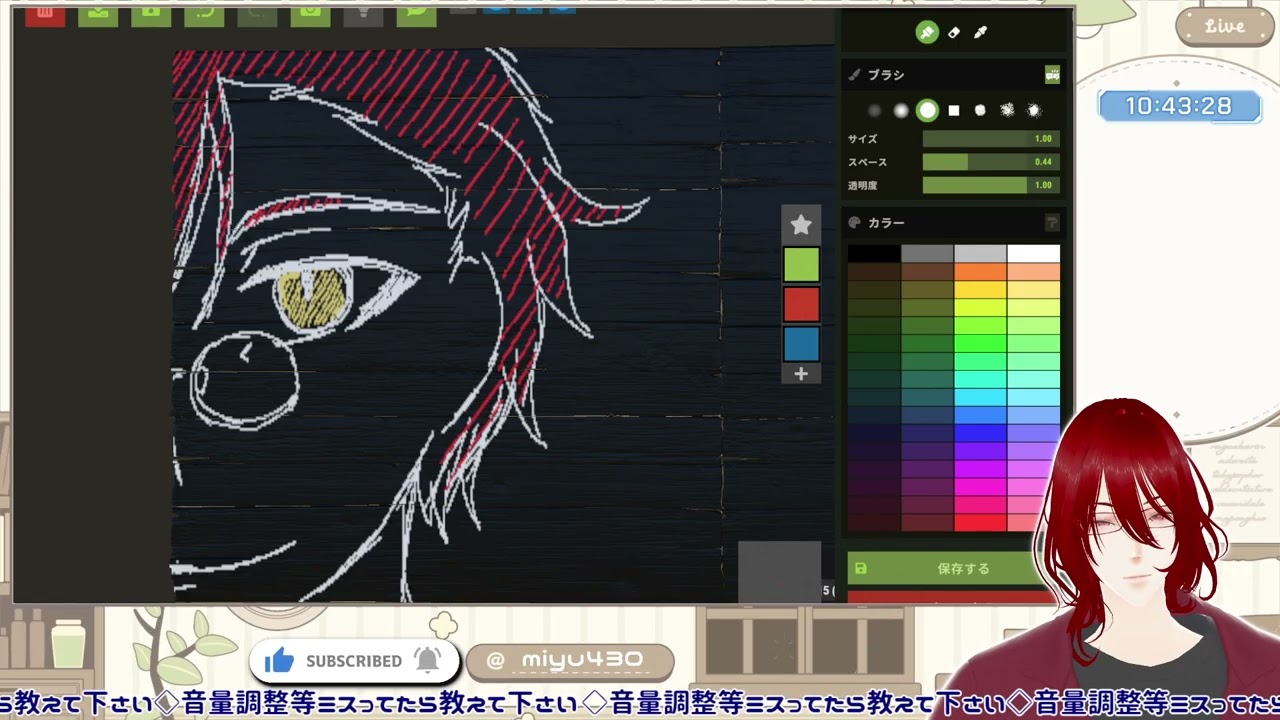Pick the blue favorite color swatch
Viewport: 1280px width, 720px height.
pyautogui.click(x=801, y=344)
